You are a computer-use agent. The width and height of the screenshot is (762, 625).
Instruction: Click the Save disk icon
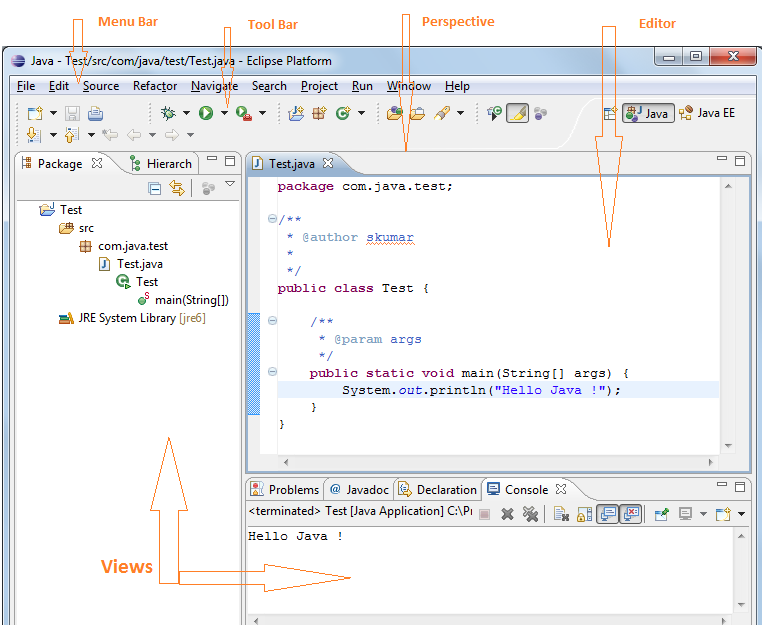click(72, 113)
